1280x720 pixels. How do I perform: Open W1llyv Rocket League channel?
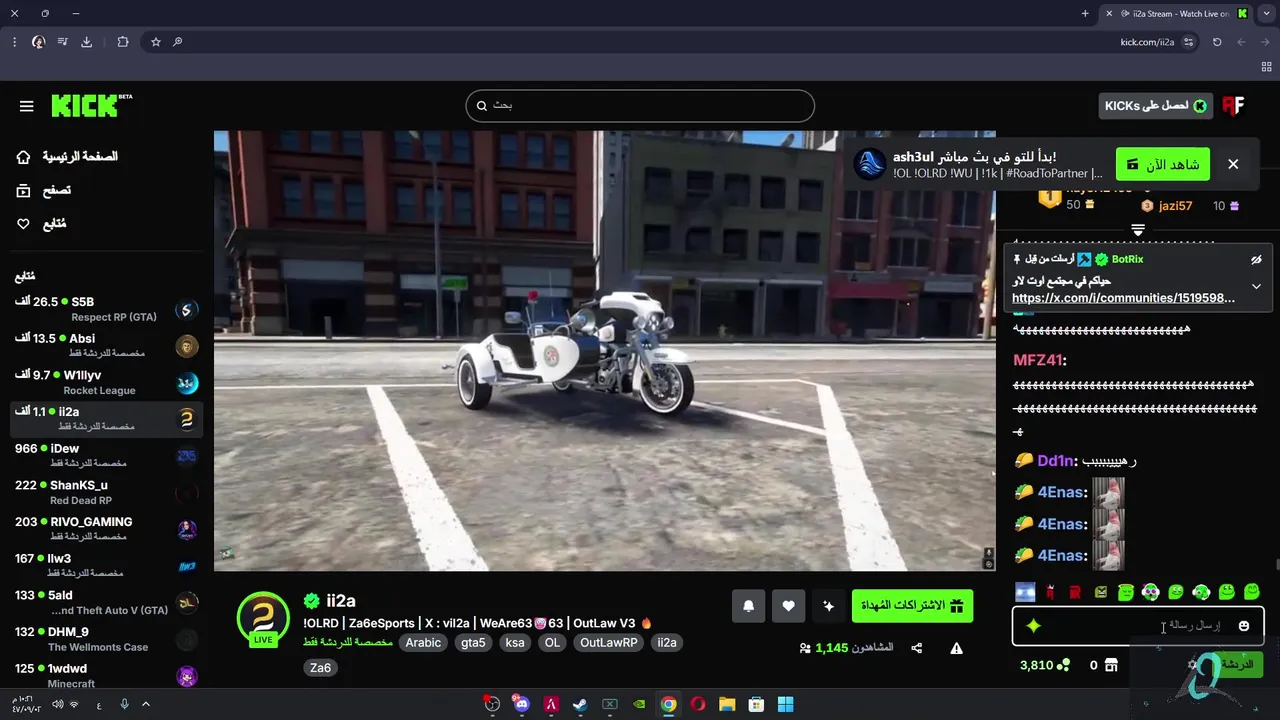coord(106,382)
